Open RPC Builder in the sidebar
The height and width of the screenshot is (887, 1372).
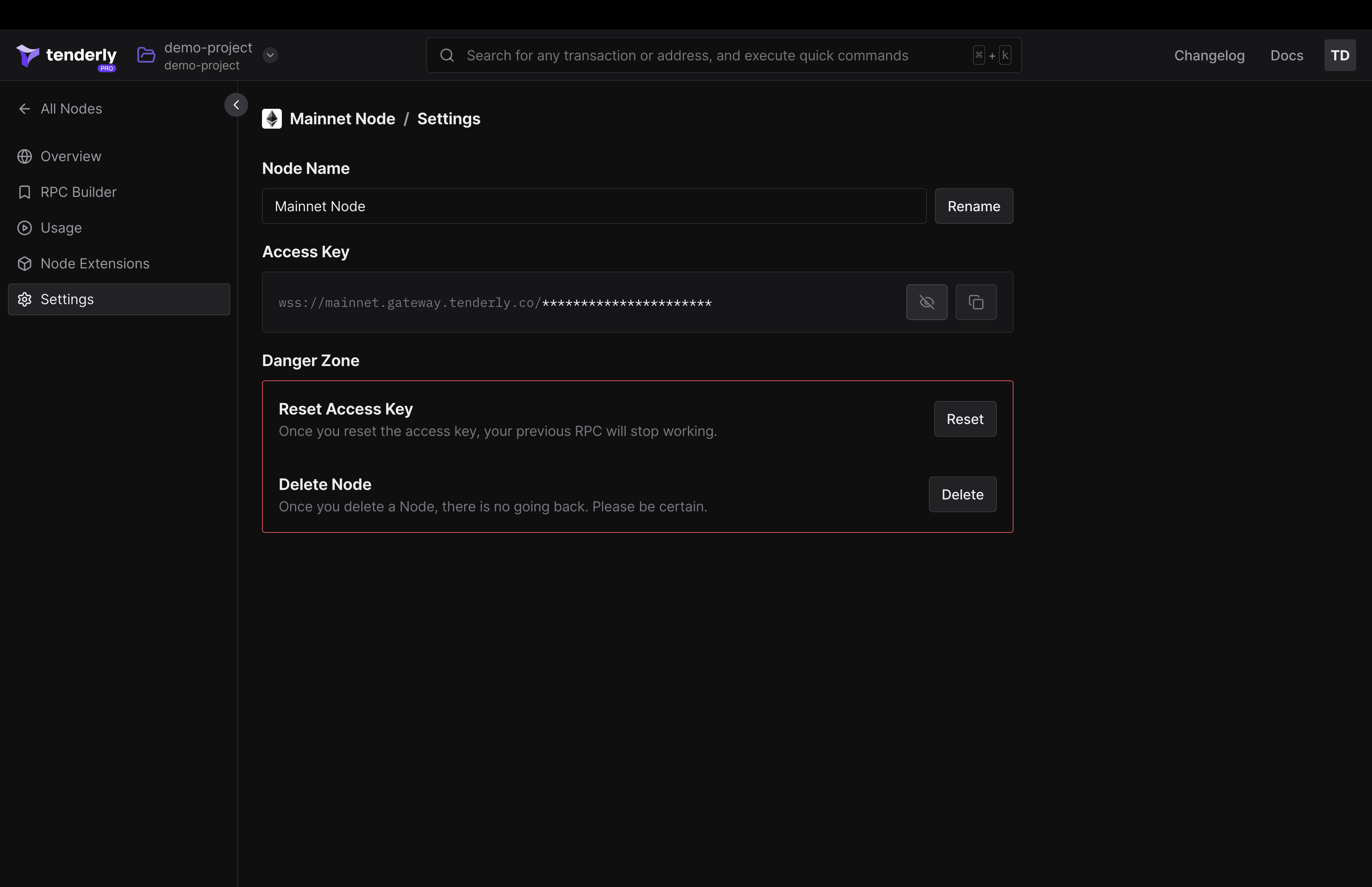pos(119,193)
